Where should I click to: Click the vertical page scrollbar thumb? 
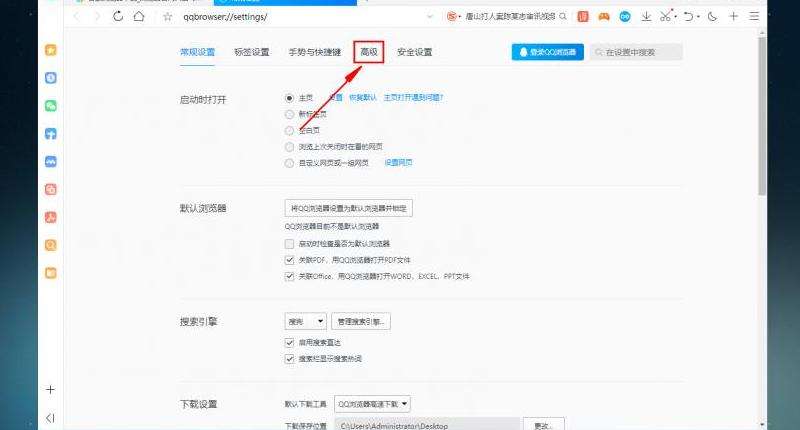click(762, 115)
